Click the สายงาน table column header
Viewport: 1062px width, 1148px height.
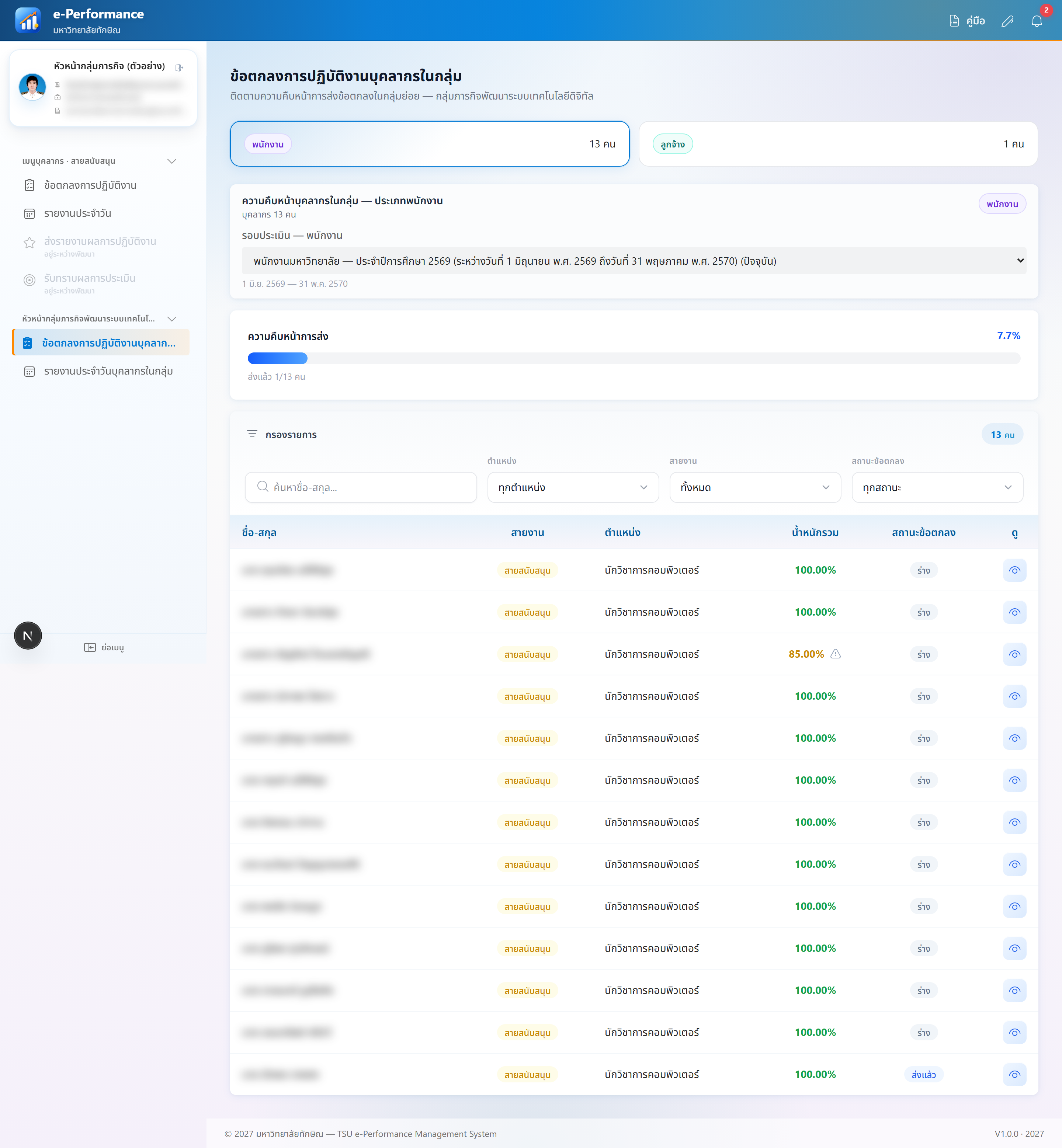pos(528,533)
